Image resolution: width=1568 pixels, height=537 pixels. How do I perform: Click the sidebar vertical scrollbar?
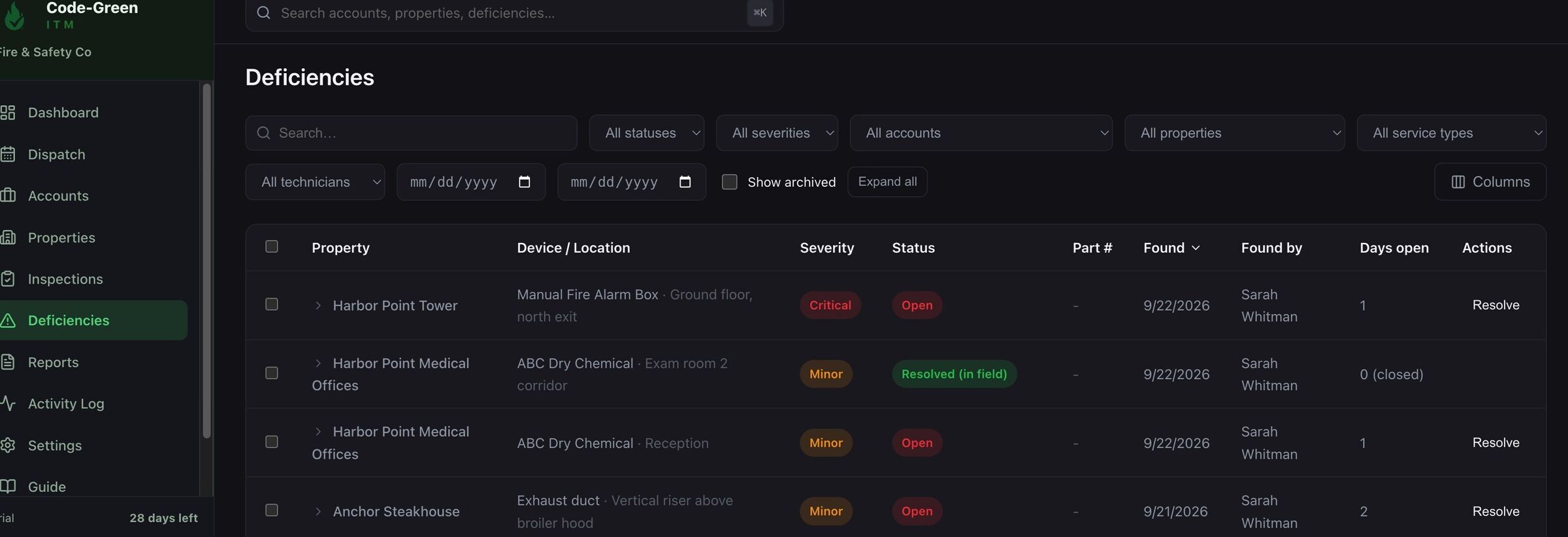click(207, 261)
